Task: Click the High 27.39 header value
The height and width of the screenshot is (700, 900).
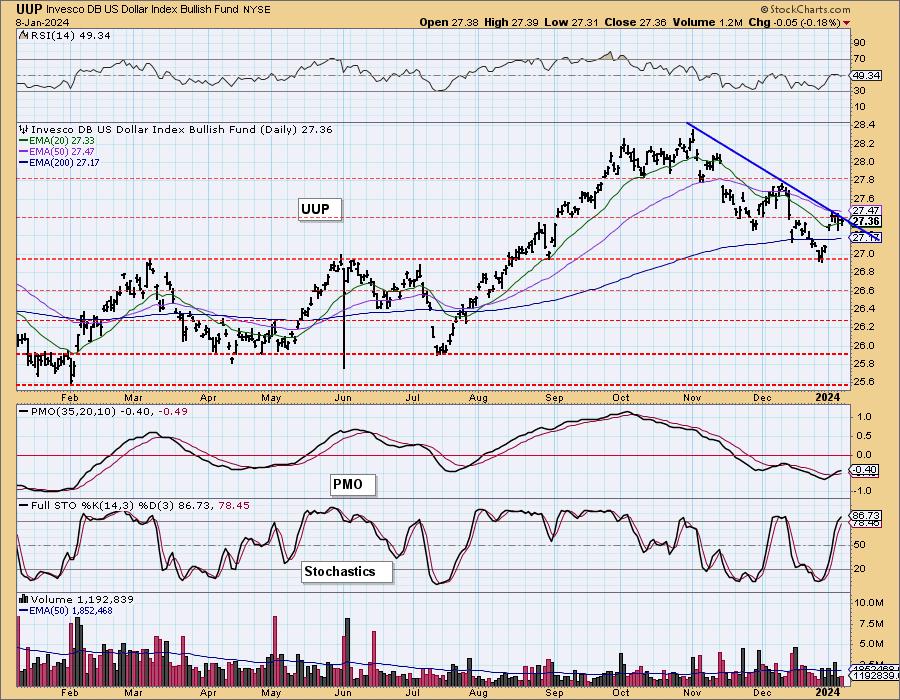Action: pos(511,22)
